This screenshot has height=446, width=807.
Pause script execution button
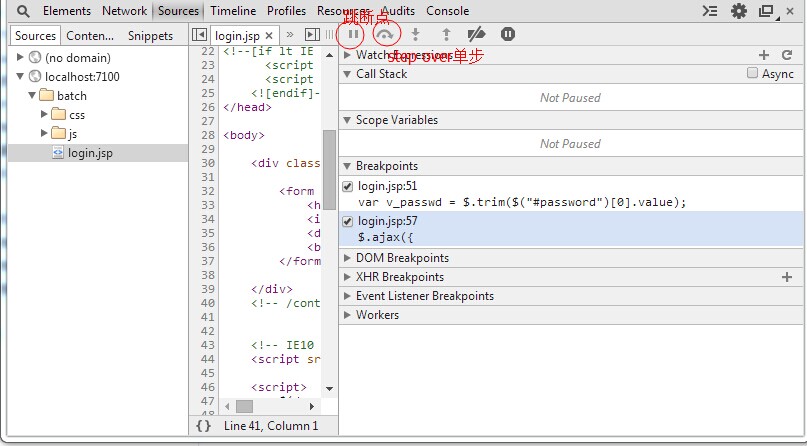[x=353, y=34]
